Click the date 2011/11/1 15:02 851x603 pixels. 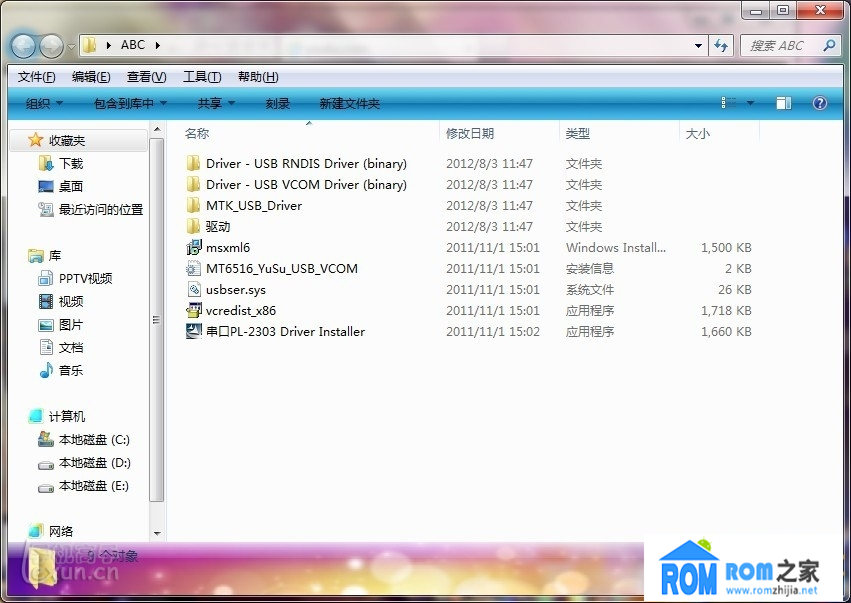point(493,331)
